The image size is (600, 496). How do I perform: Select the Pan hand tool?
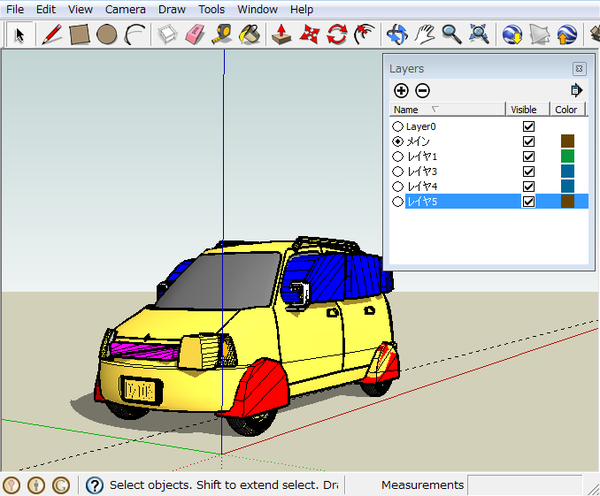[424, 34]
